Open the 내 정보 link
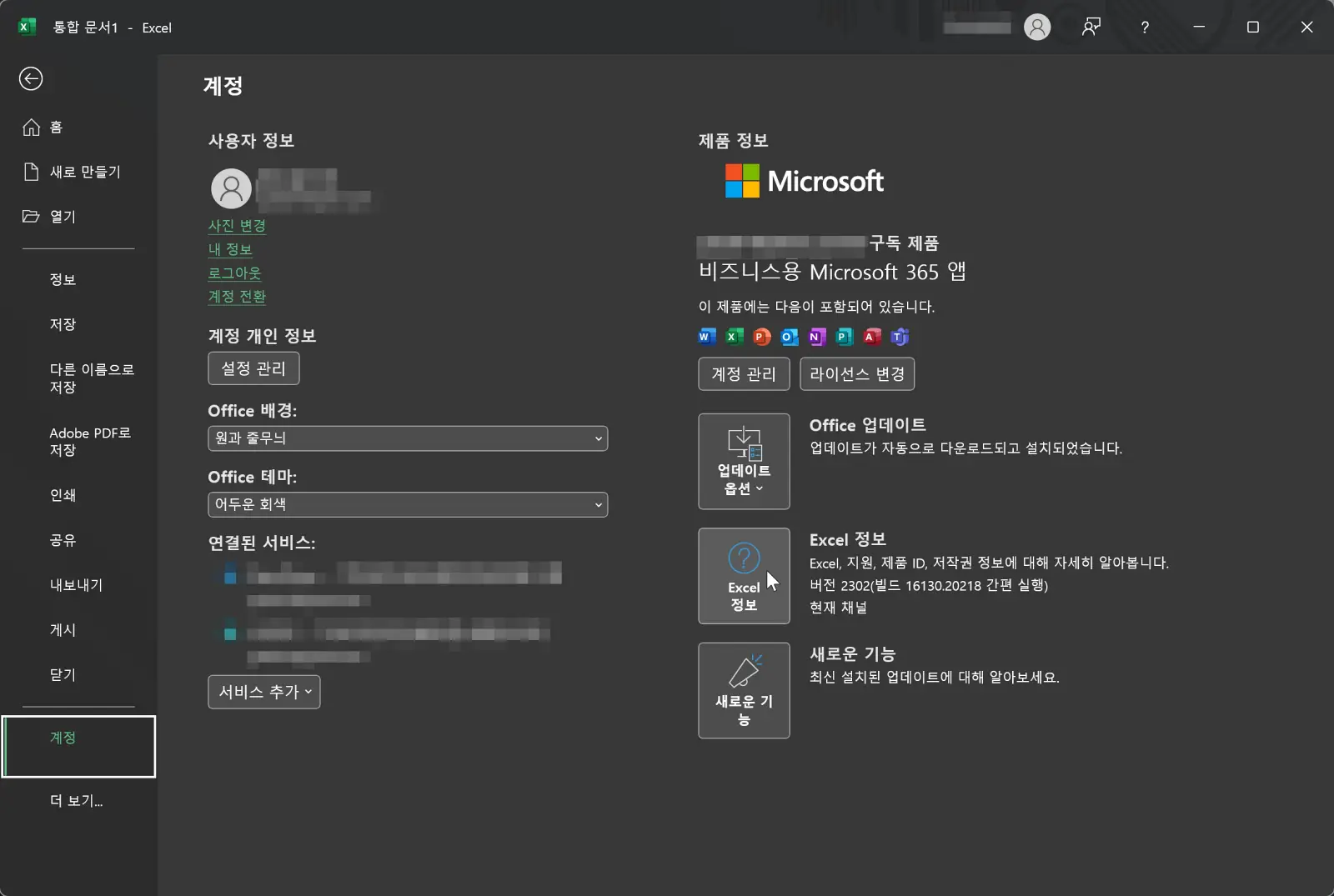Viewport: 1334px width, 896px height. pyautogui.click(x=230, y=249)
